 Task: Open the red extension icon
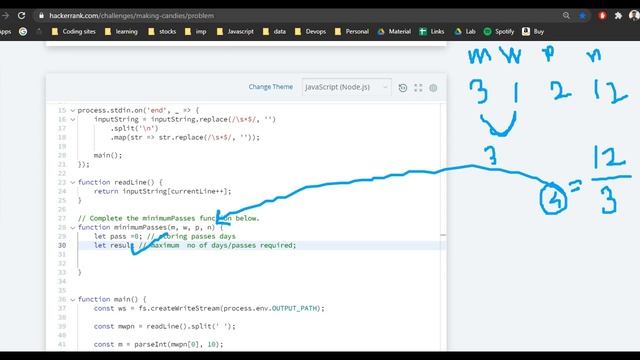tap(602, 16)
